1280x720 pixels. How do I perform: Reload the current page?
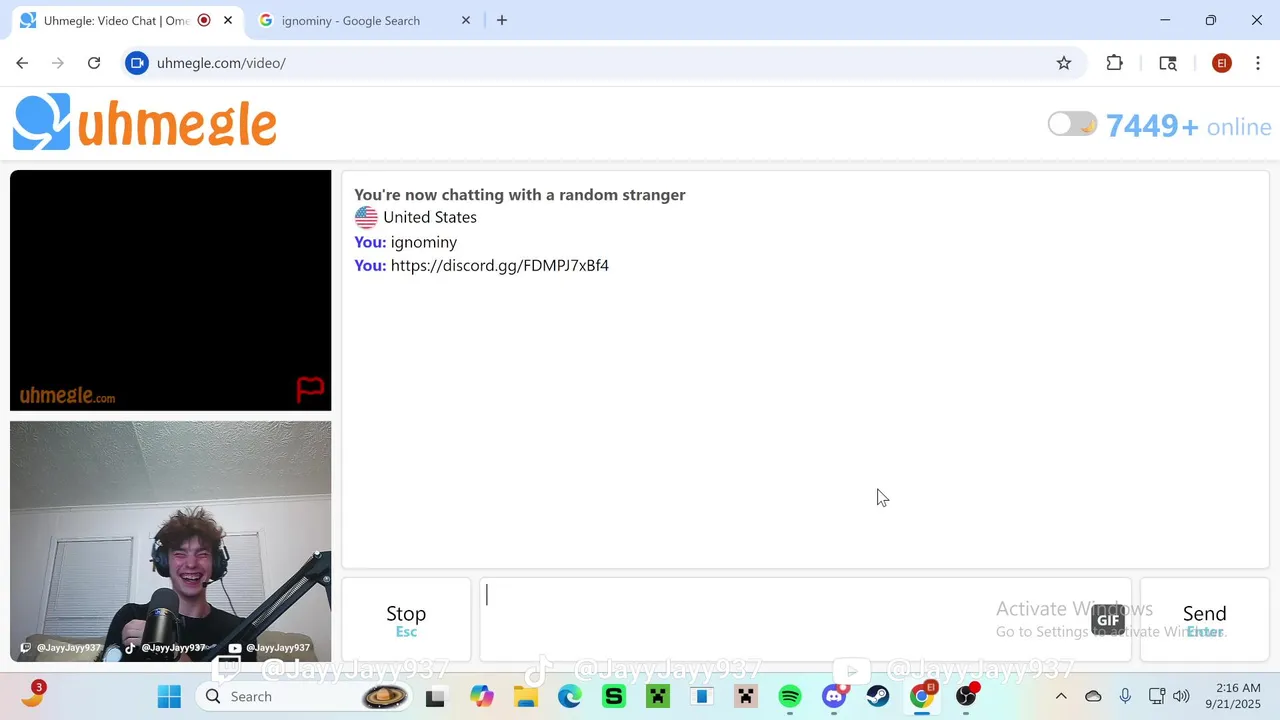(94, 63)
